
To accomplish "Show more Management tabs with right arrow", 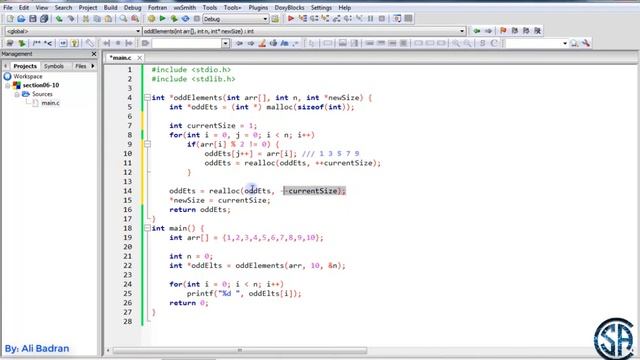I will (93, 66).
